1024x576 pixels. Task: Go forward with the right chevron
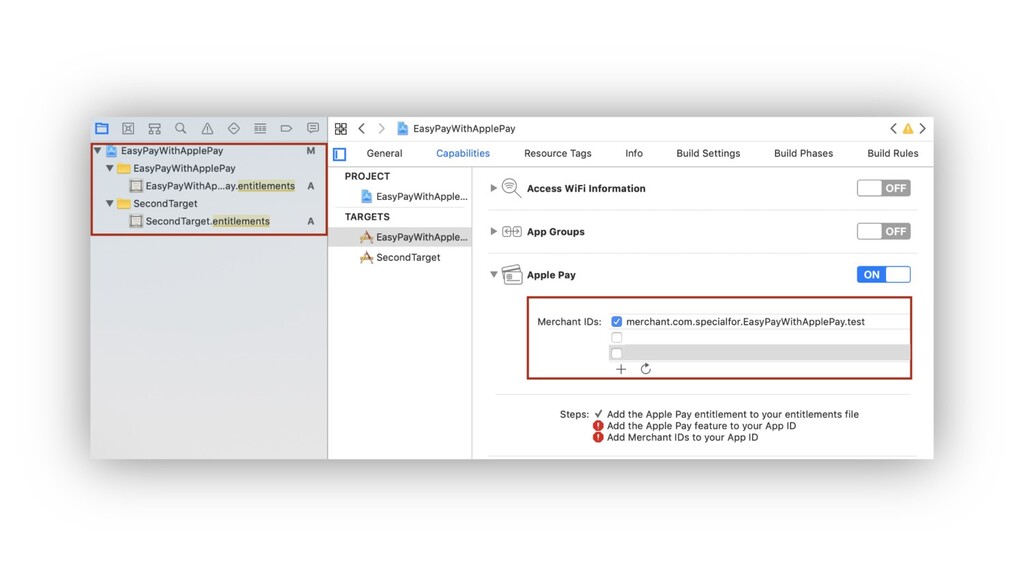(381, 129)
